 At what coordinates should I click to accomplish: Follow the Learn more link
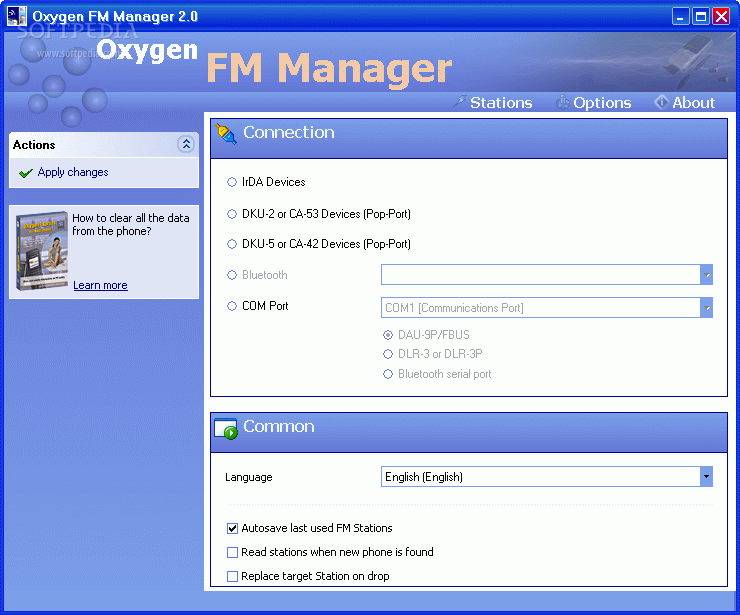pos(101,286)
